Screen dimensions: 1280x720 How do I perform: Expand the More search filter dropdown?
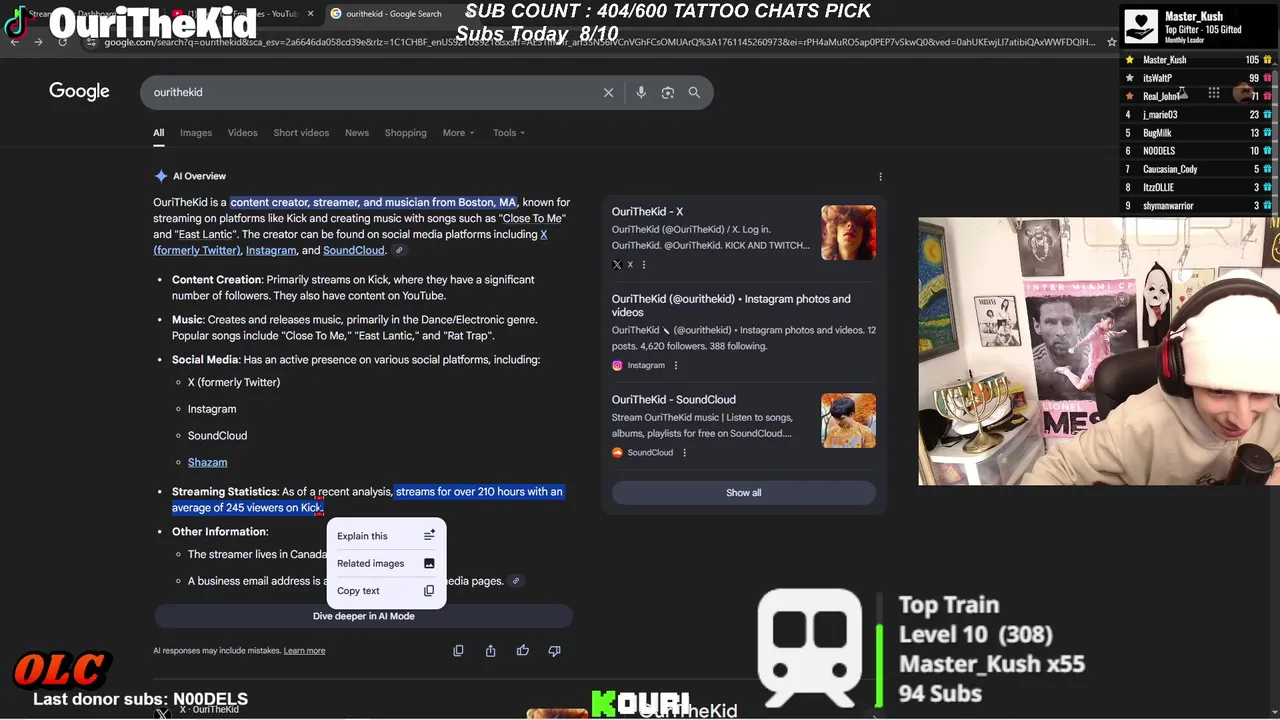point(459,133)
